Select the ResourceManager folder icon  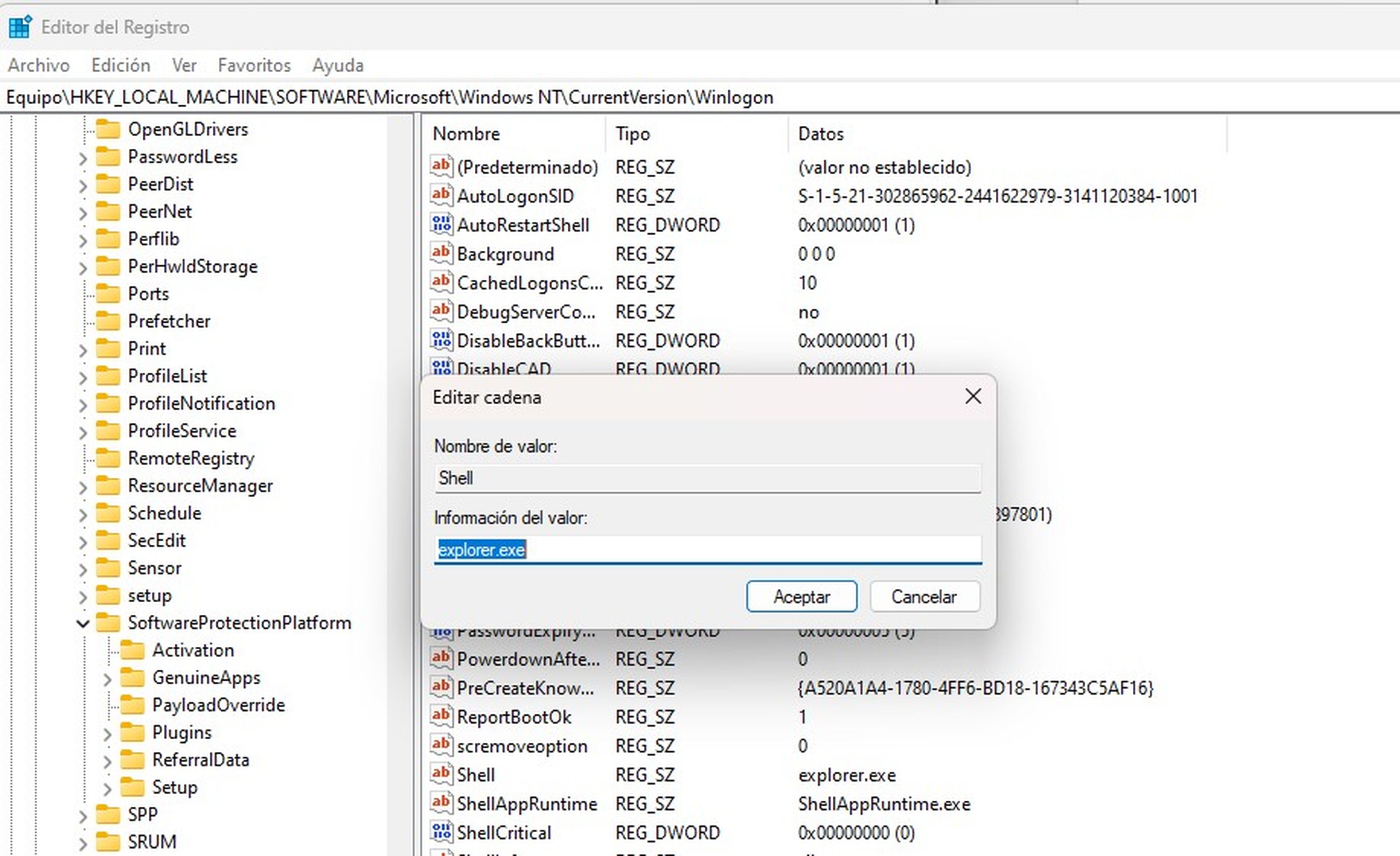pyautogui.click(x=108, y=486)
